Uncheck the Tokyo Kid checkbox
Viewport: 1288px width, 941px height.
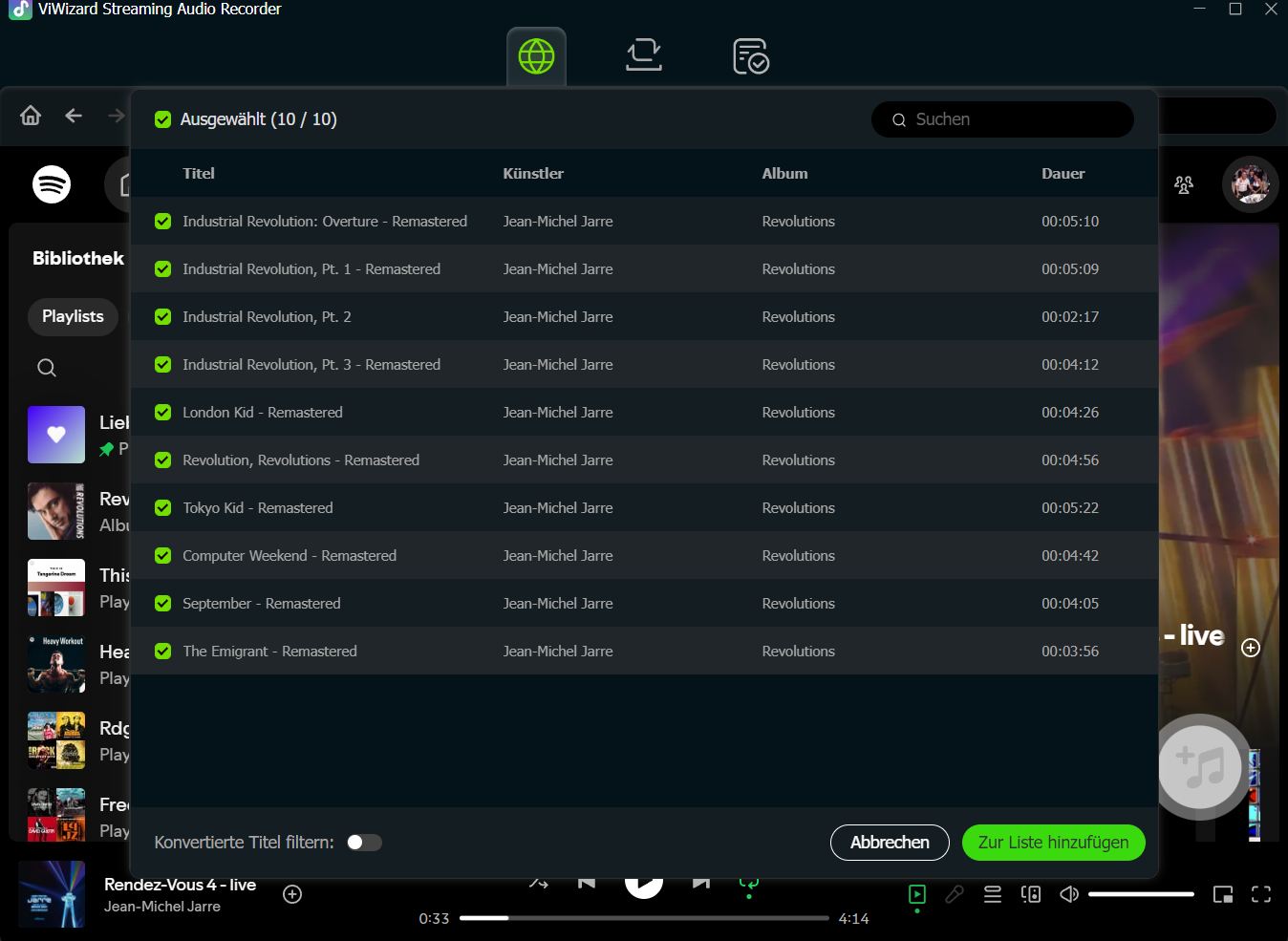point(162,508)
